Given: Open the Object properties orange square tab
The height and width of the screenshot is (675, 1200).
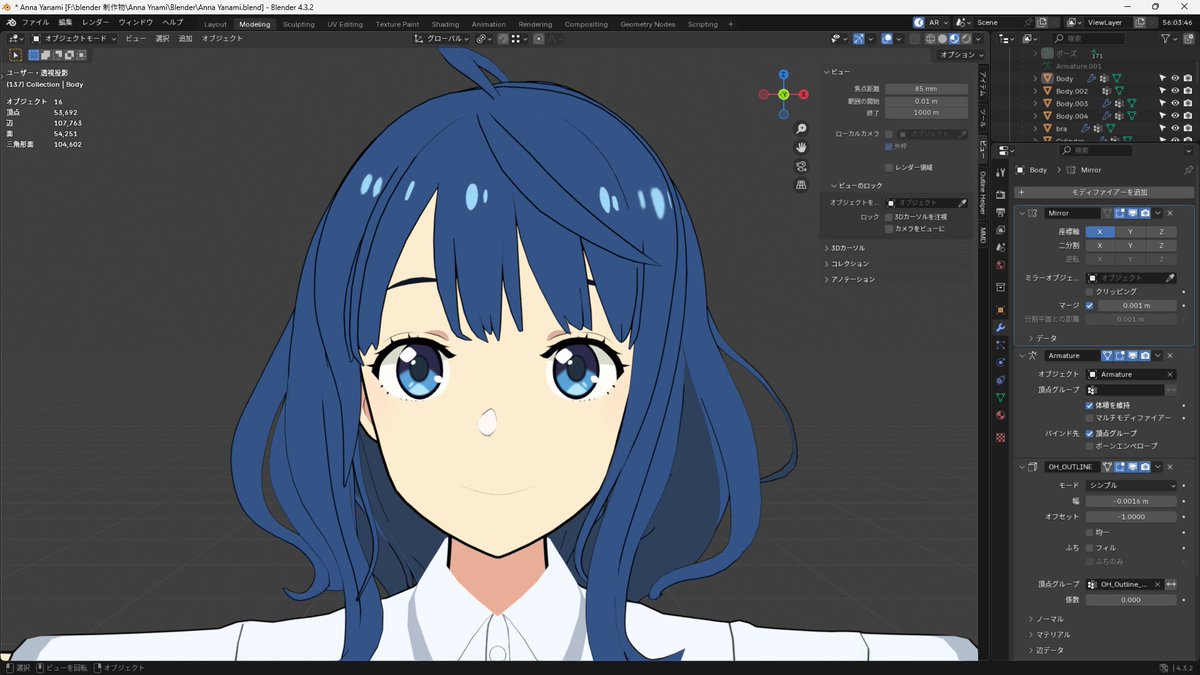Looking at the screenshot, I should tap(1000, 310).
